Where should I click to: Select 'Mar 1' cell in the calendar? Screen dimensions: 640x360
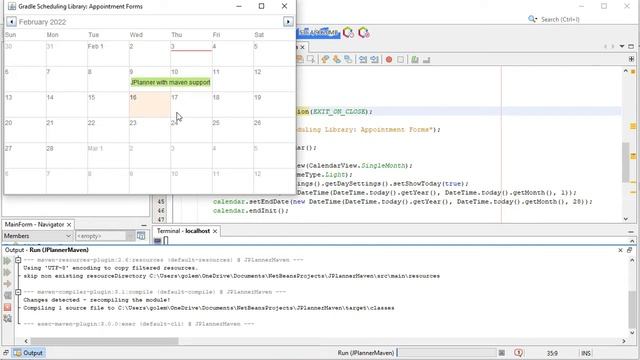coord(108,156)
